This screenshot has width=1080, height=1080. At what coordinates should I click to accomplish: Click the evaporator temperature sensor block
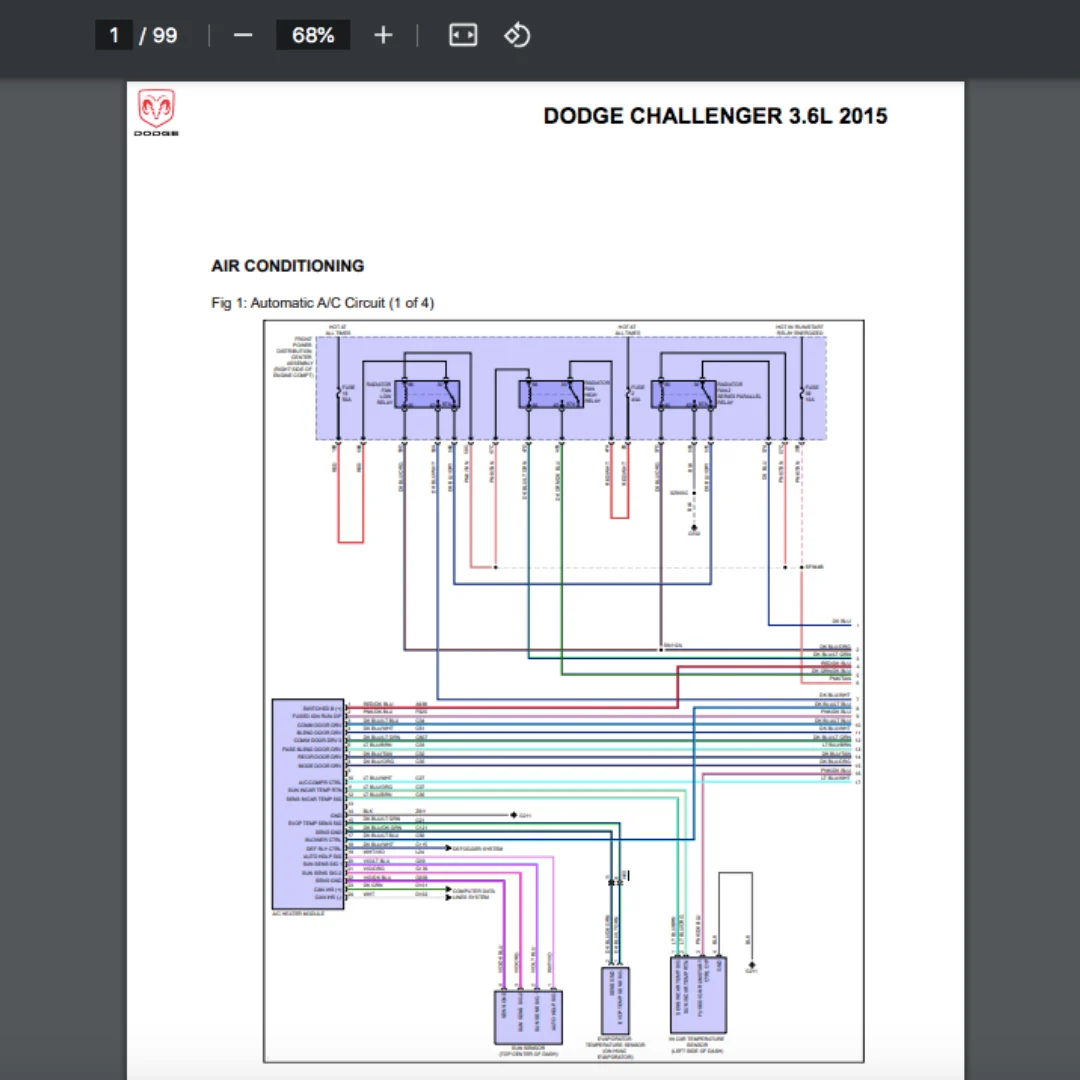coord(614,1001)
